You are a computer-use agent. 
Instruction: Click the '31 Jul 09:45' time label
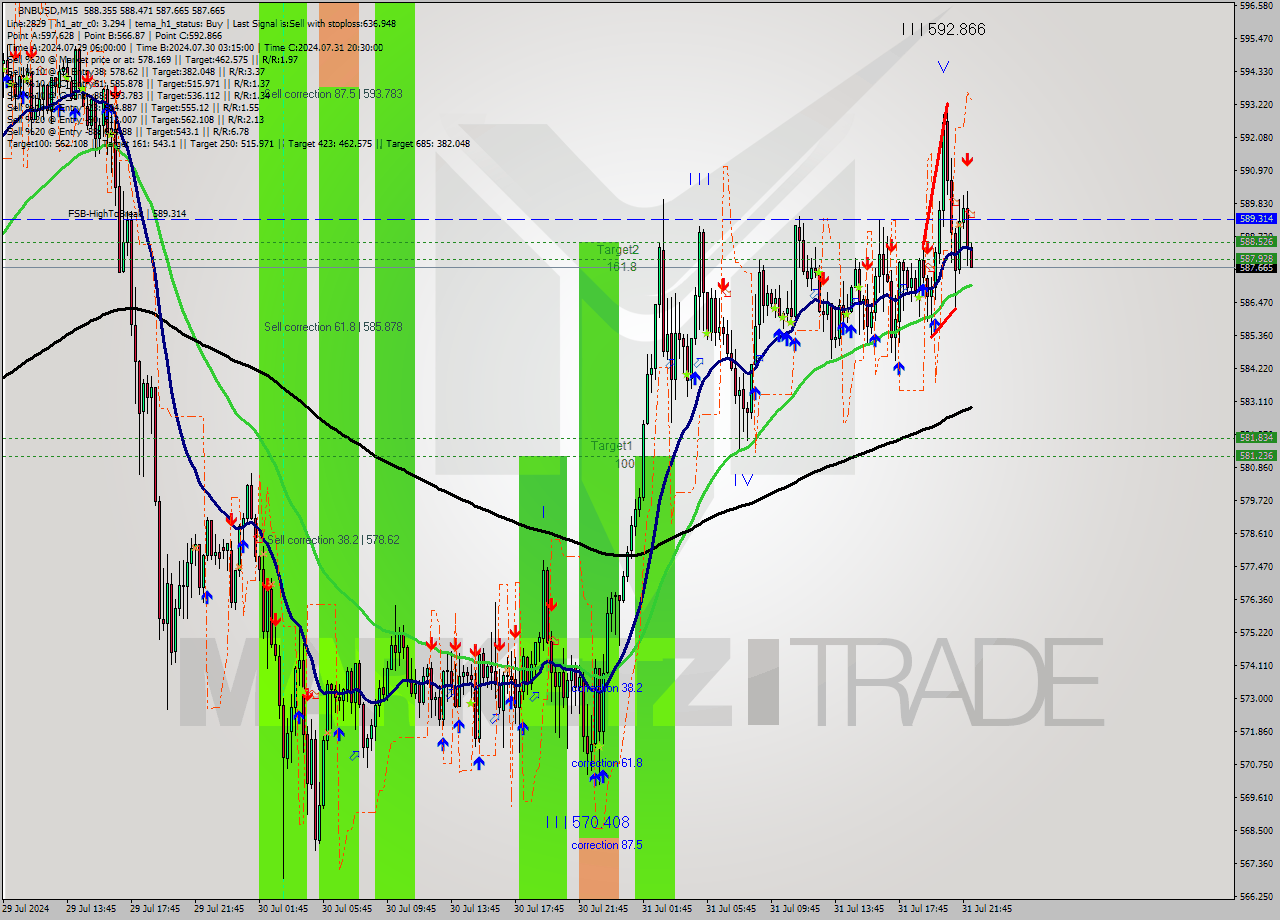(795, 909)
